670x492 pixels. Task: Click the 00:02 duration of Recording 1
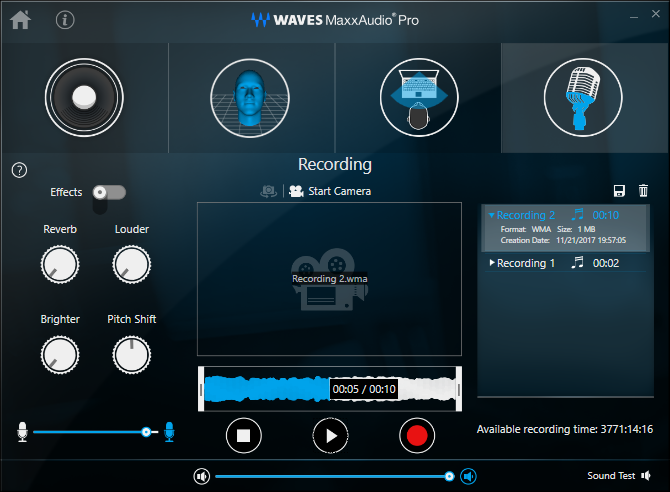coord(606,263)
